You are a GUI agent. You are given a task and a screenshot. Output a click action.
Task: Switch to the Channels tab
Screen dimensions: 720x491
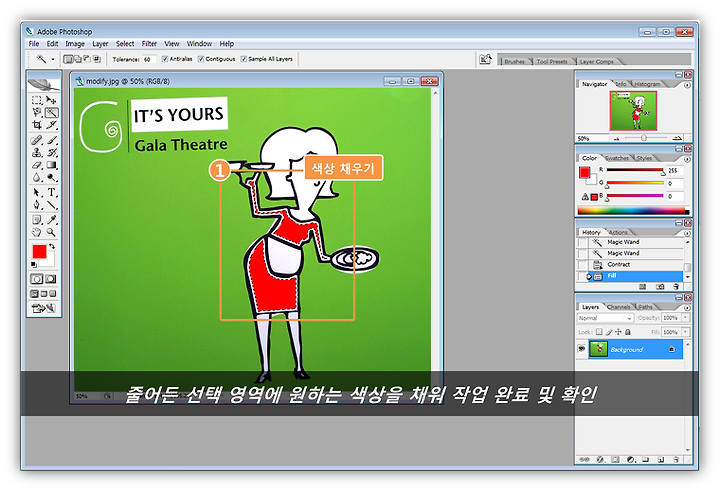tap(619, 307)
